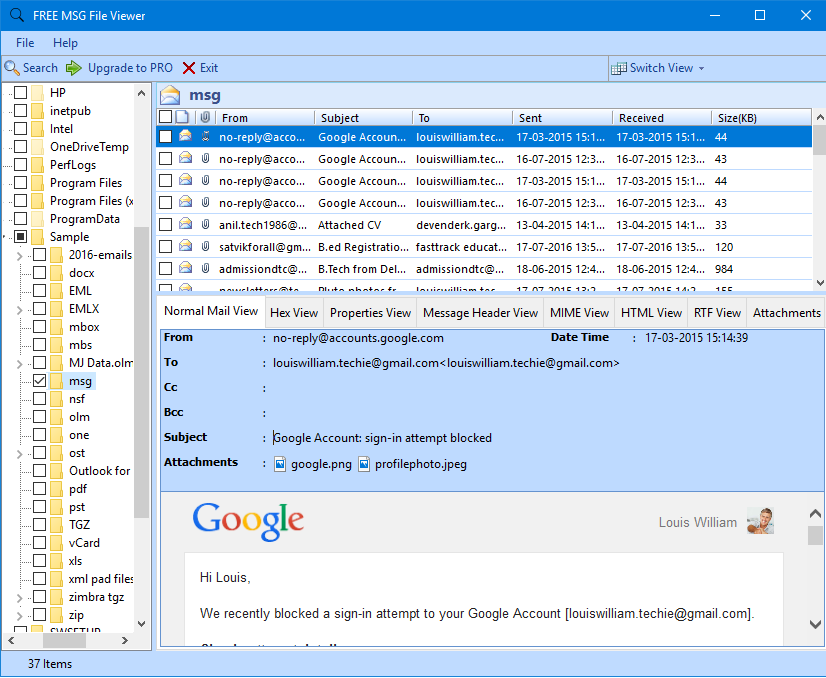Image resolution: width=826 pixels, height=678 pixels.
Task: Switch to the RTF View tab
Action: tap(717, 313)
